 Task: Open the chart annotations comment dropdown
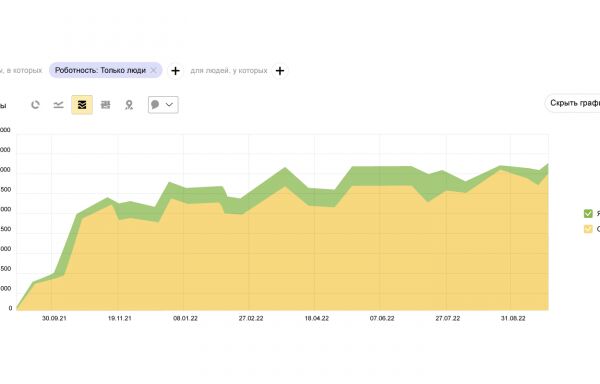coord(163,105)
